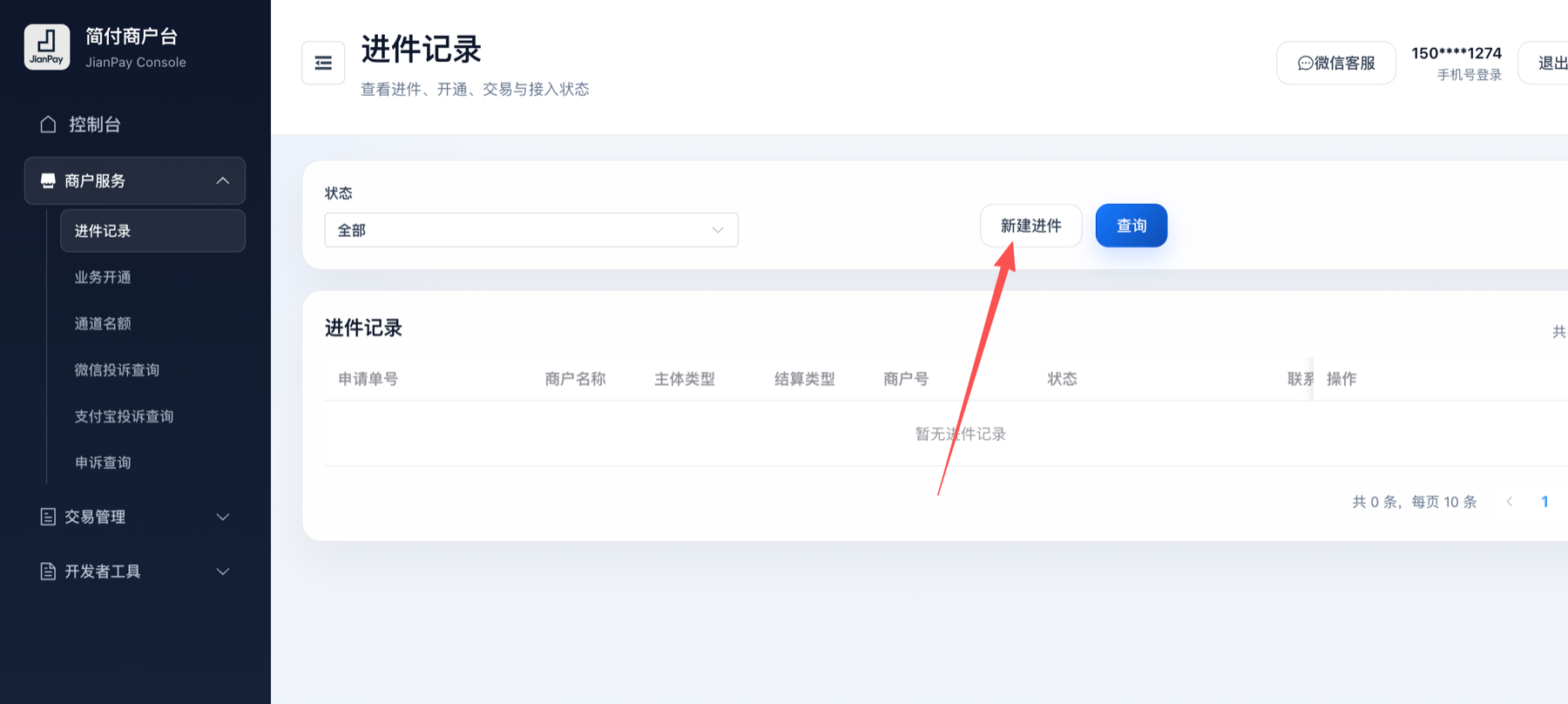Click the document icon beside 开发者工具
The width and height of the screenshot is (1568, 704).
48,572
